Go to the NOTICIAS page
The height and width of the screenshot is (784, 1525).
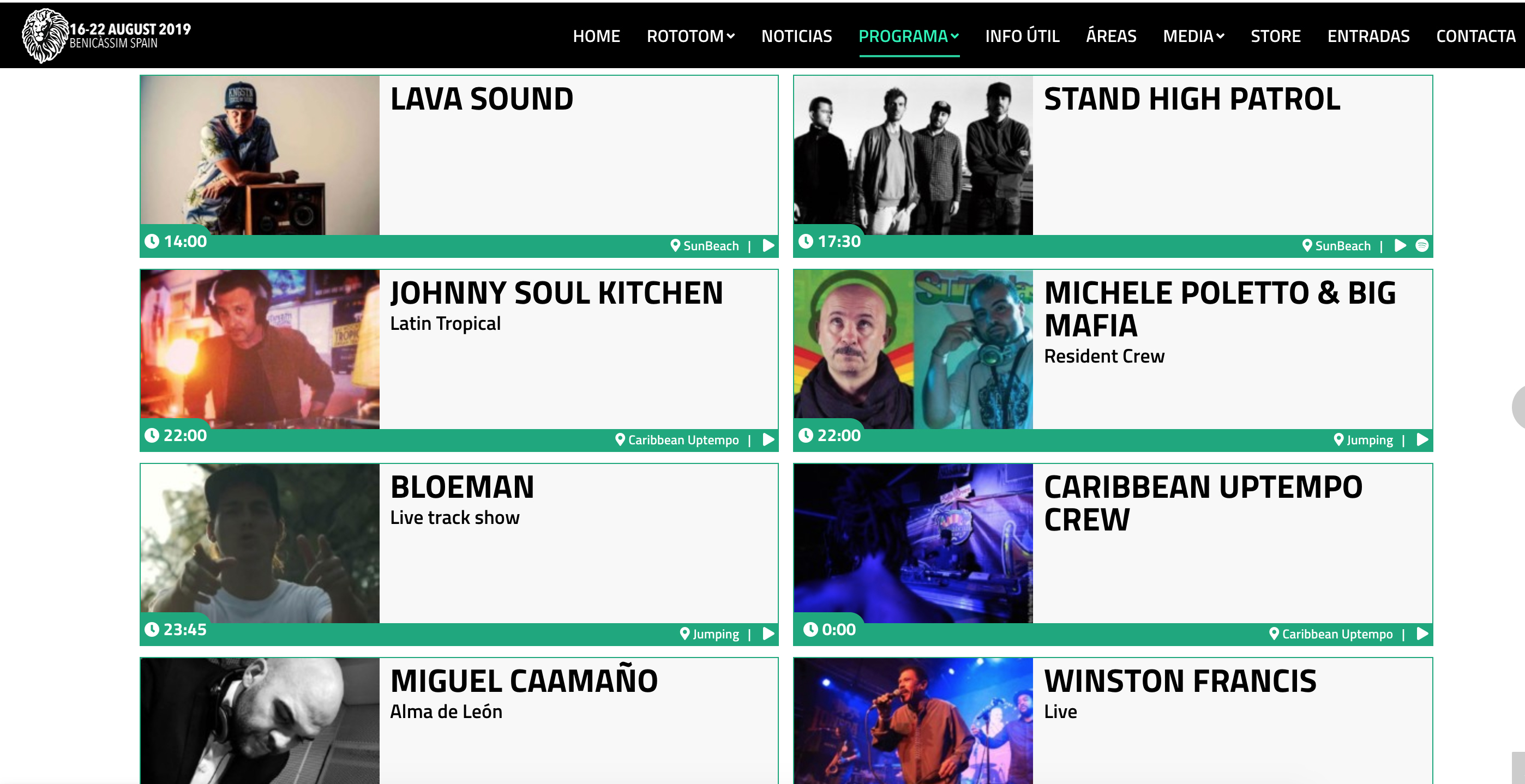(796, 36)
